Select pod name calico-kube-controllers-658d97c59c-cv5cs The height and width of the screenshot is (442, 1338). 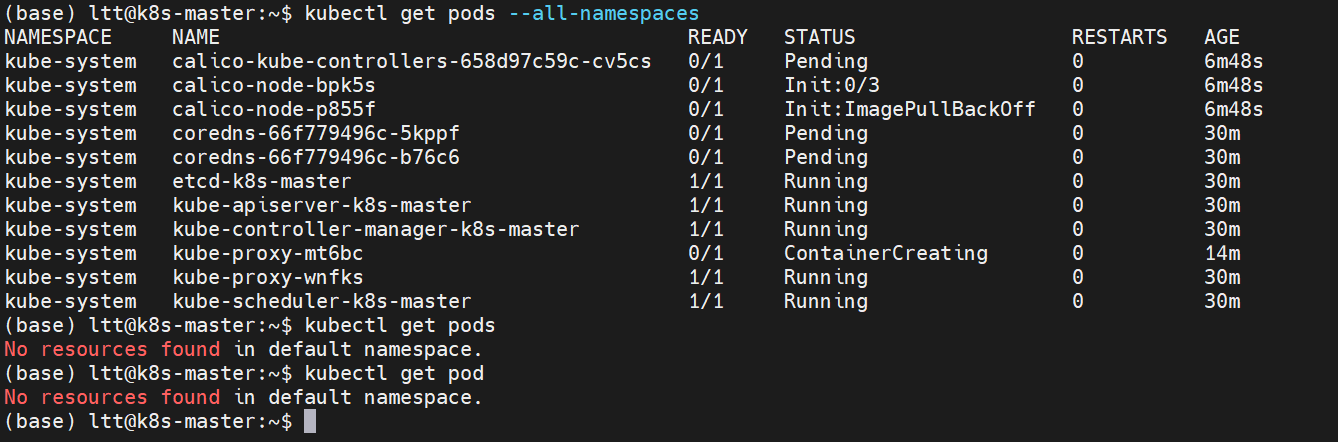coord(412,61)
